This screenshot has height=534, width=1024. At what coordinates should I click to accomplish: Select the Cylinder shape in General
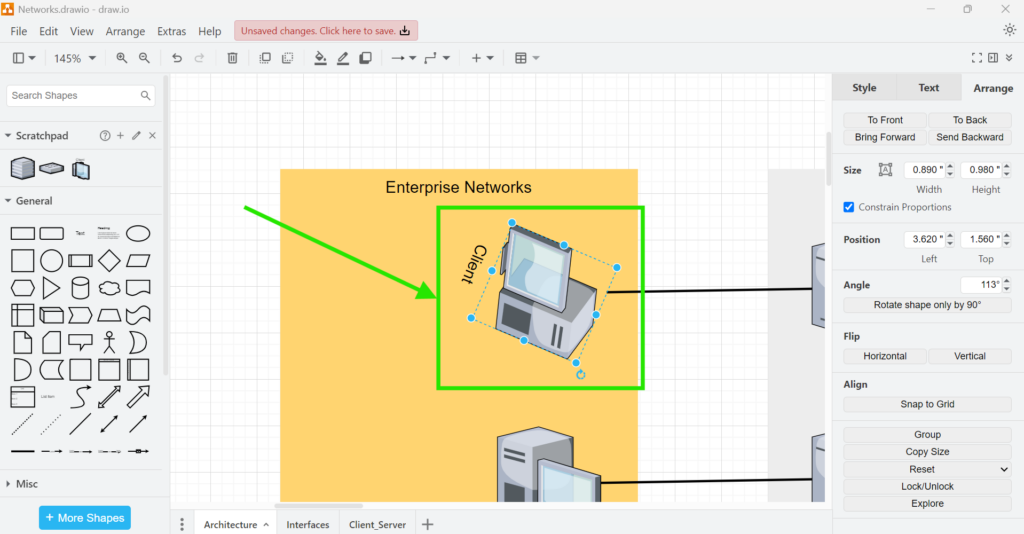tap(80, 288)
